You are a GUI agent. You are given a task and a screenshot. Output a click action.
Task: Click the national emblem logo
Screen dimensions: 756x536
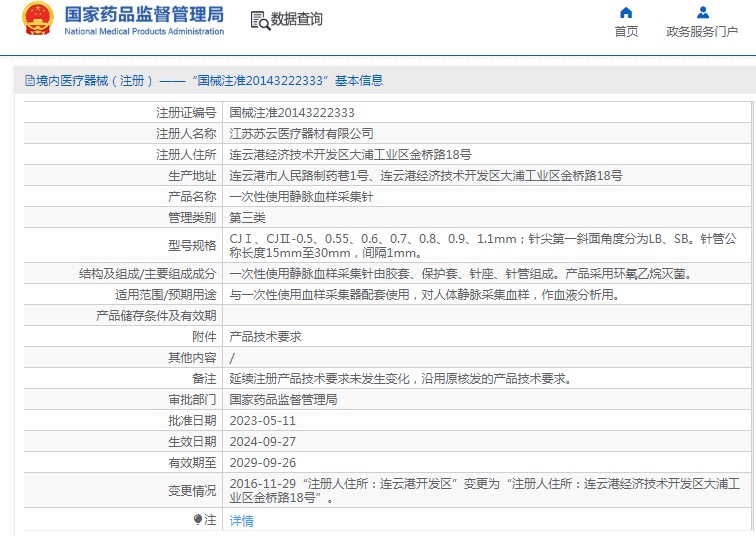point(38,19)
